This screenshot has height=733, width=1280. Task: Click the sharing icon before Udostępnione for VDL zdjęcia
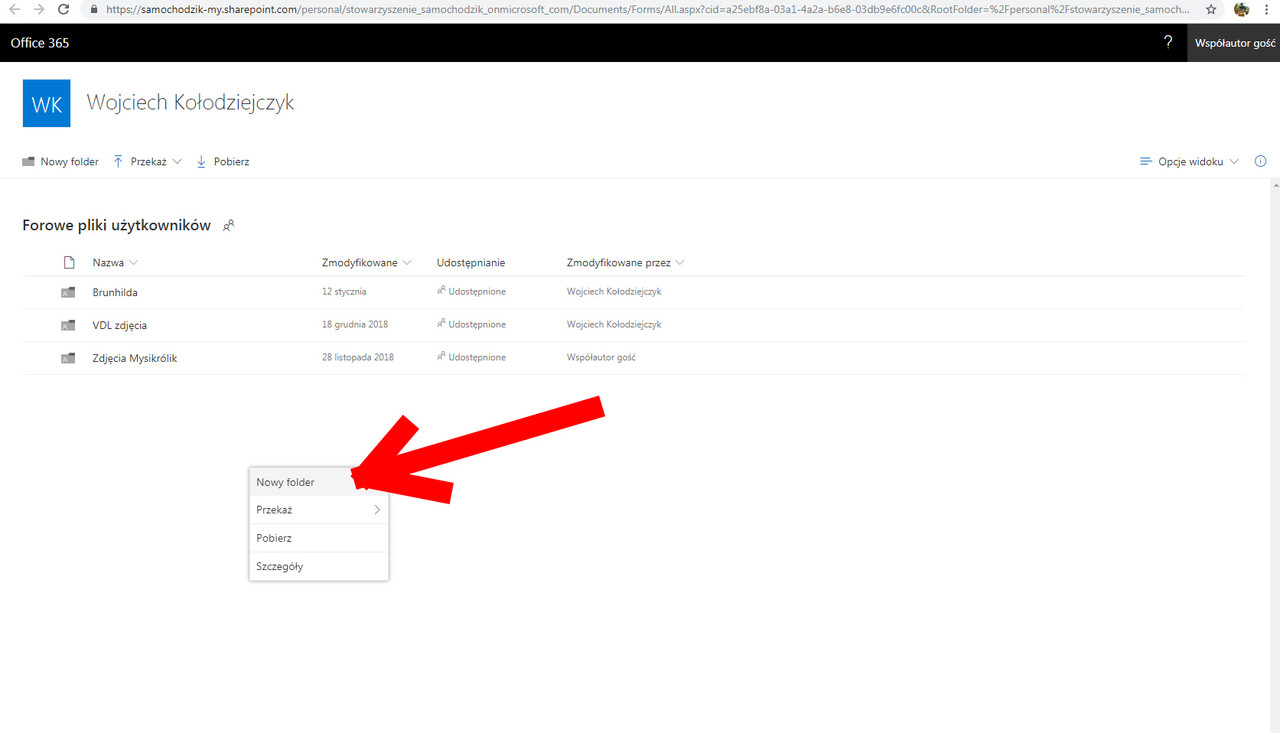pyautogui.click(x=440, y=324)
